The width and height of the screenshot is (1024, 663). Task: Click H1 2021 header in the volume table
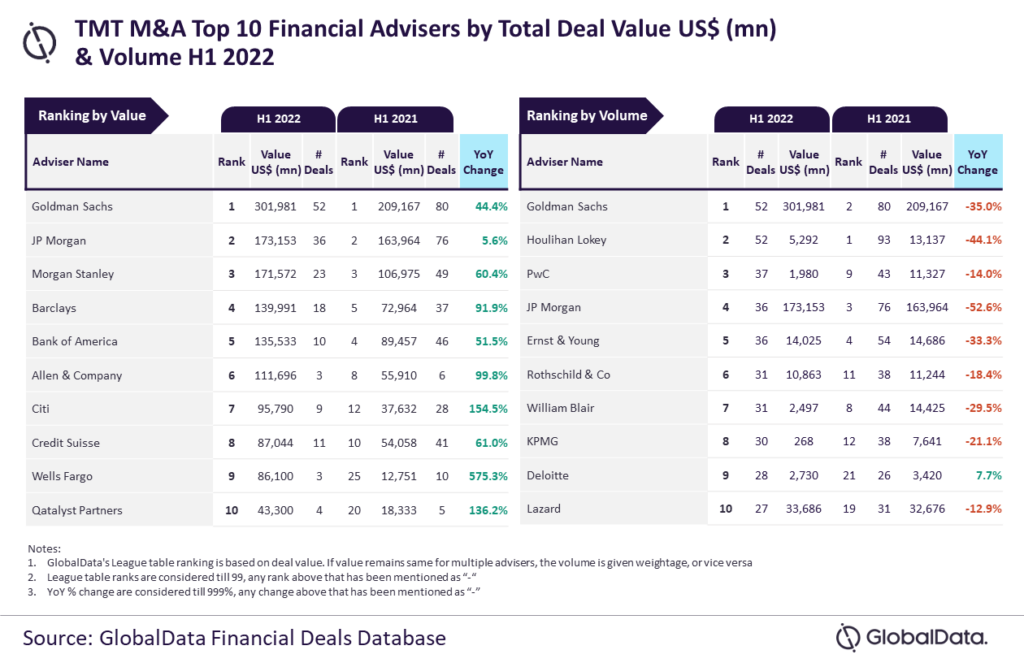(892, 119)
